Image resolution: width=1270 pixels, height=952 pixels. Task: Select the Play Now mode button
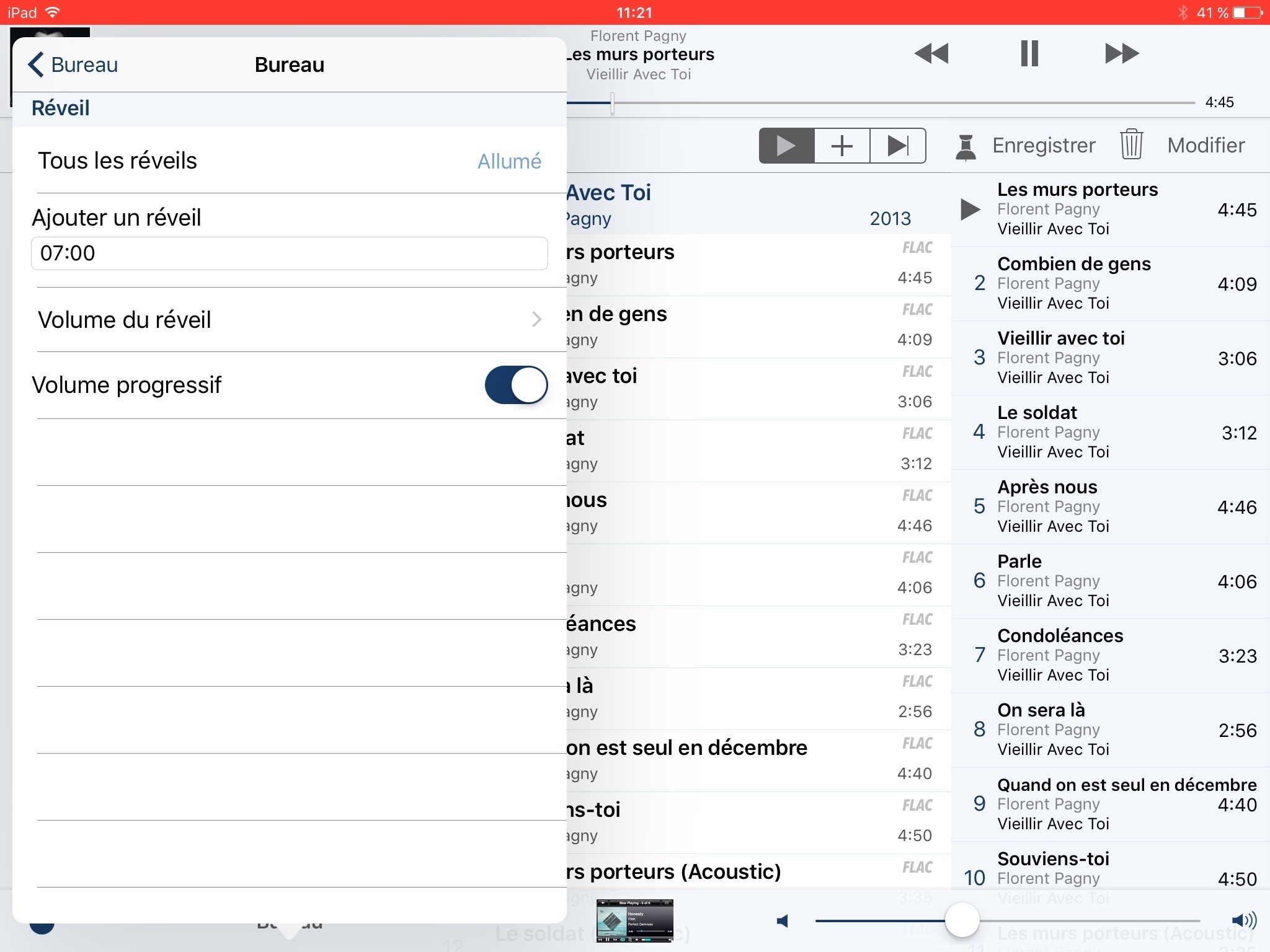point(786,146)
